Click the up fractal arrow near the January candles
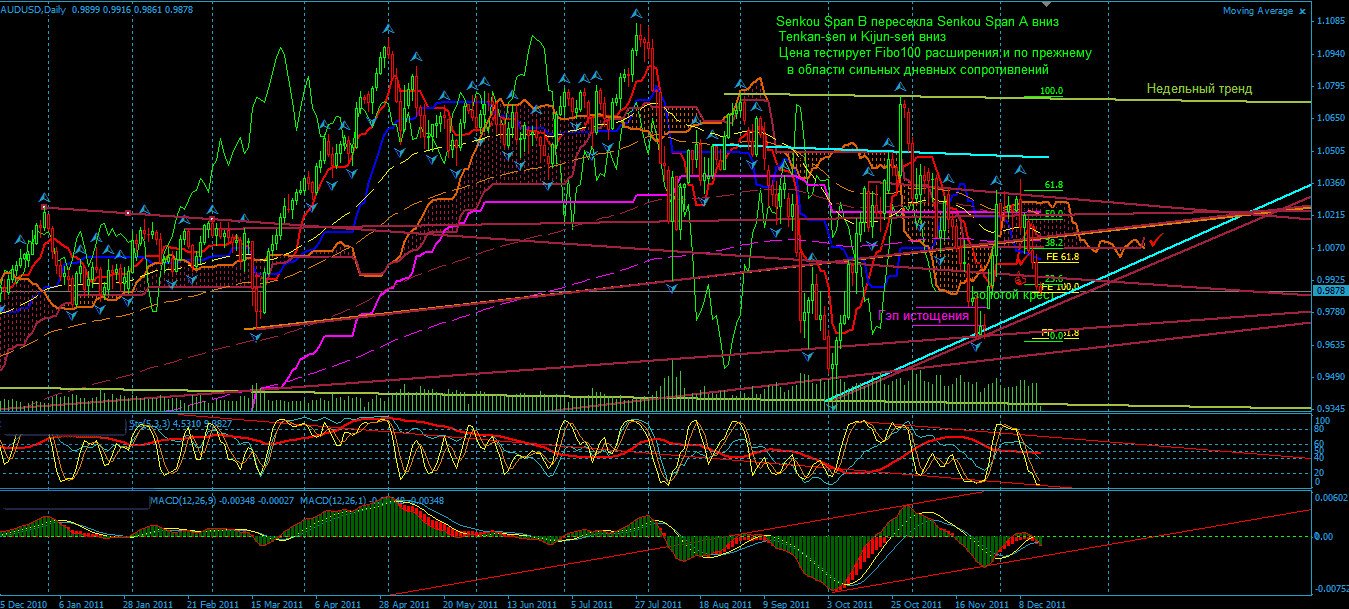 pyautogui.click(x=44, y=198)
